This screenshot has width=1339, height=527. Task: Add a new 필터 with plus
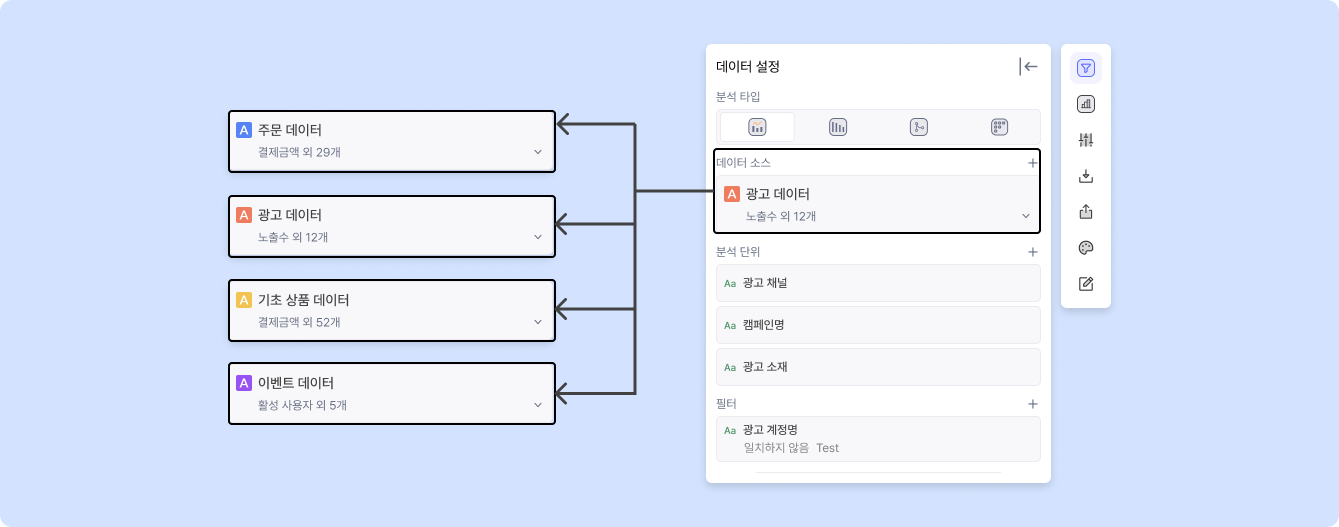tap(1032, 404)
